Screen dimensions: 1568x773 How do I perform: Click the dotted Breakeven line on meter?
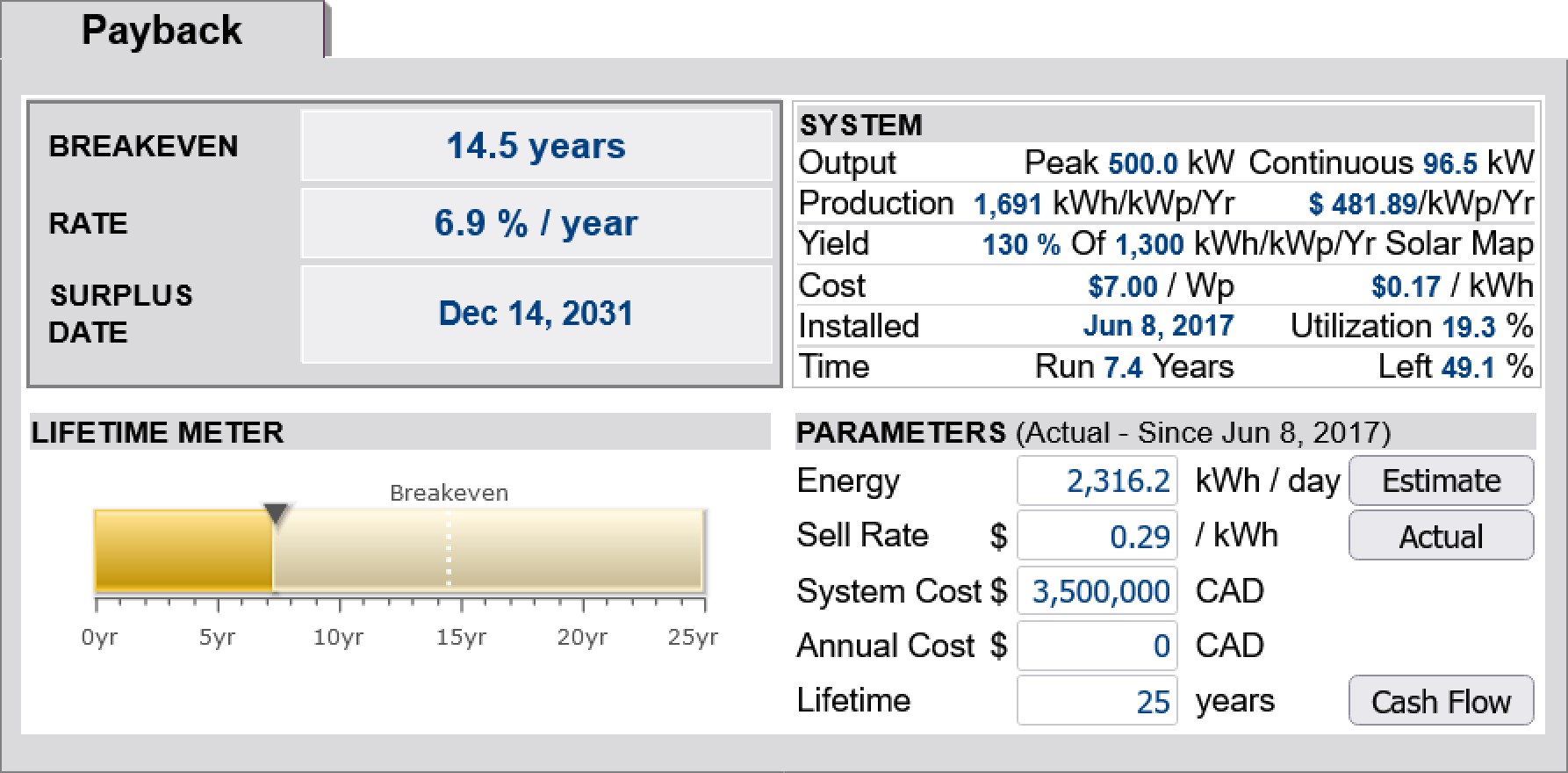point(449,550)
